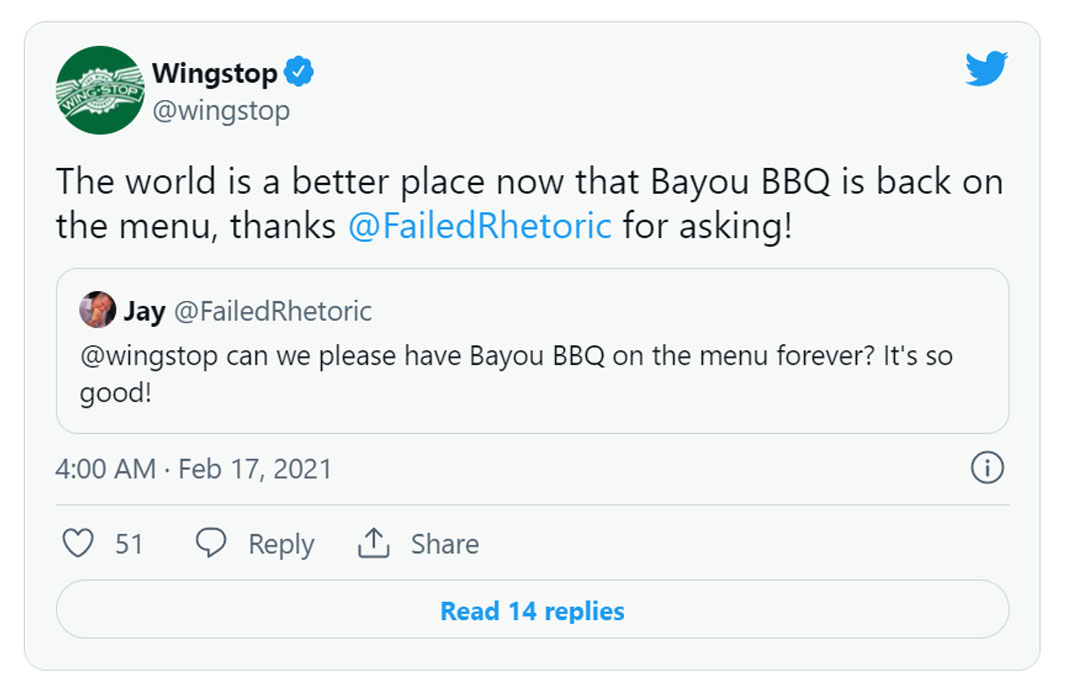Viewport: 1068px width, 693px height.
Task: Click the "Read 14 replies" button
Action: point(532,610)
